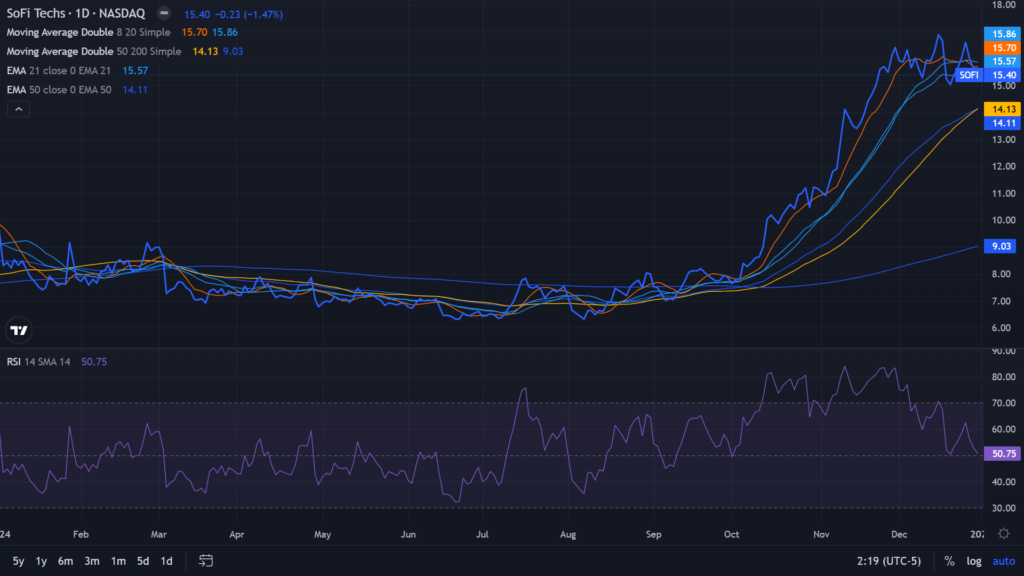Screen dimensions: 1024x576
Task: Click the Feb label on time axis
Action: [80, 534]
